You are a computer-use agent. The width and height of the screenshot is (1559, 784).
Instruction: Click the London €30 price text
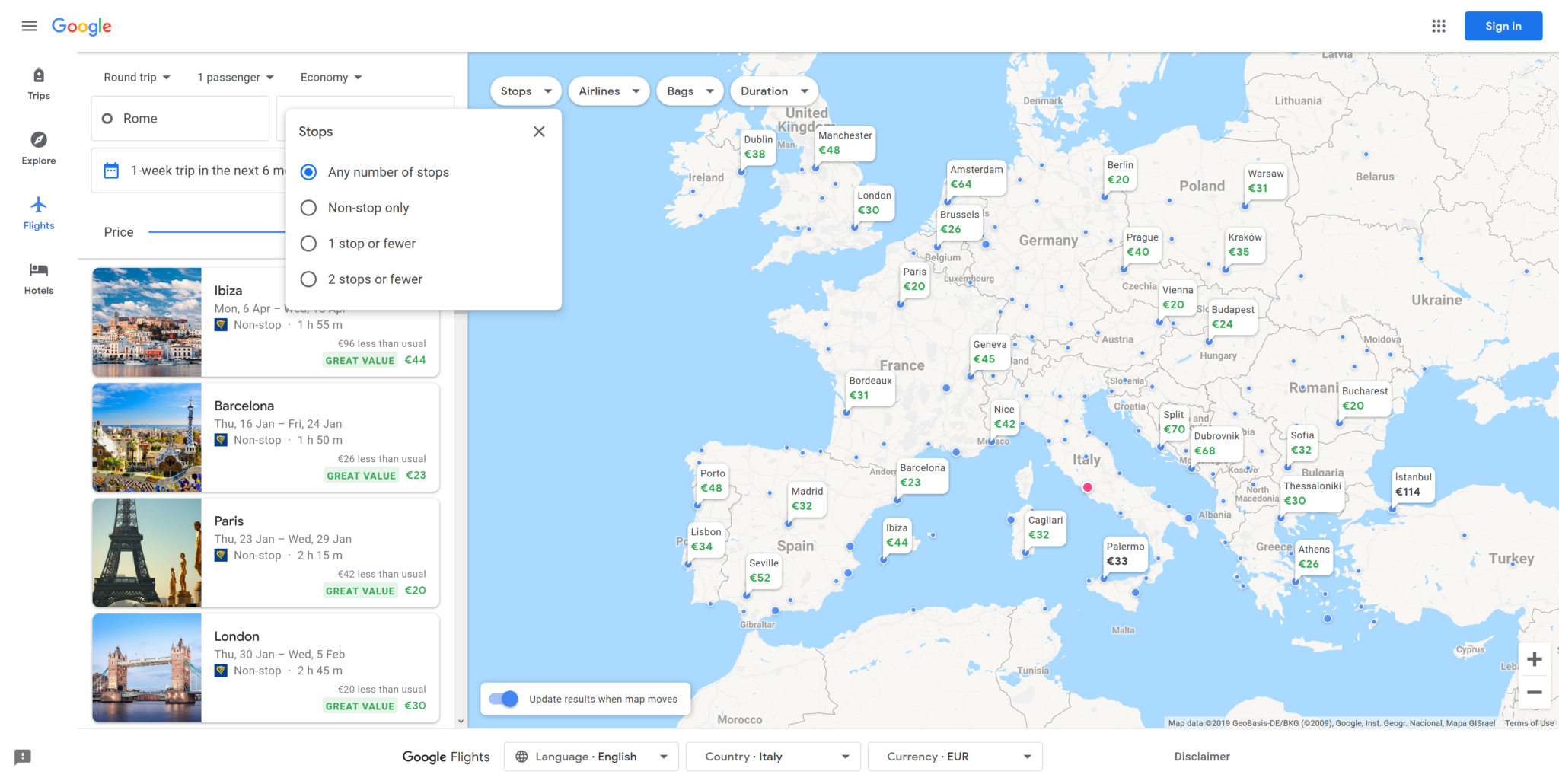click(416, 706)
